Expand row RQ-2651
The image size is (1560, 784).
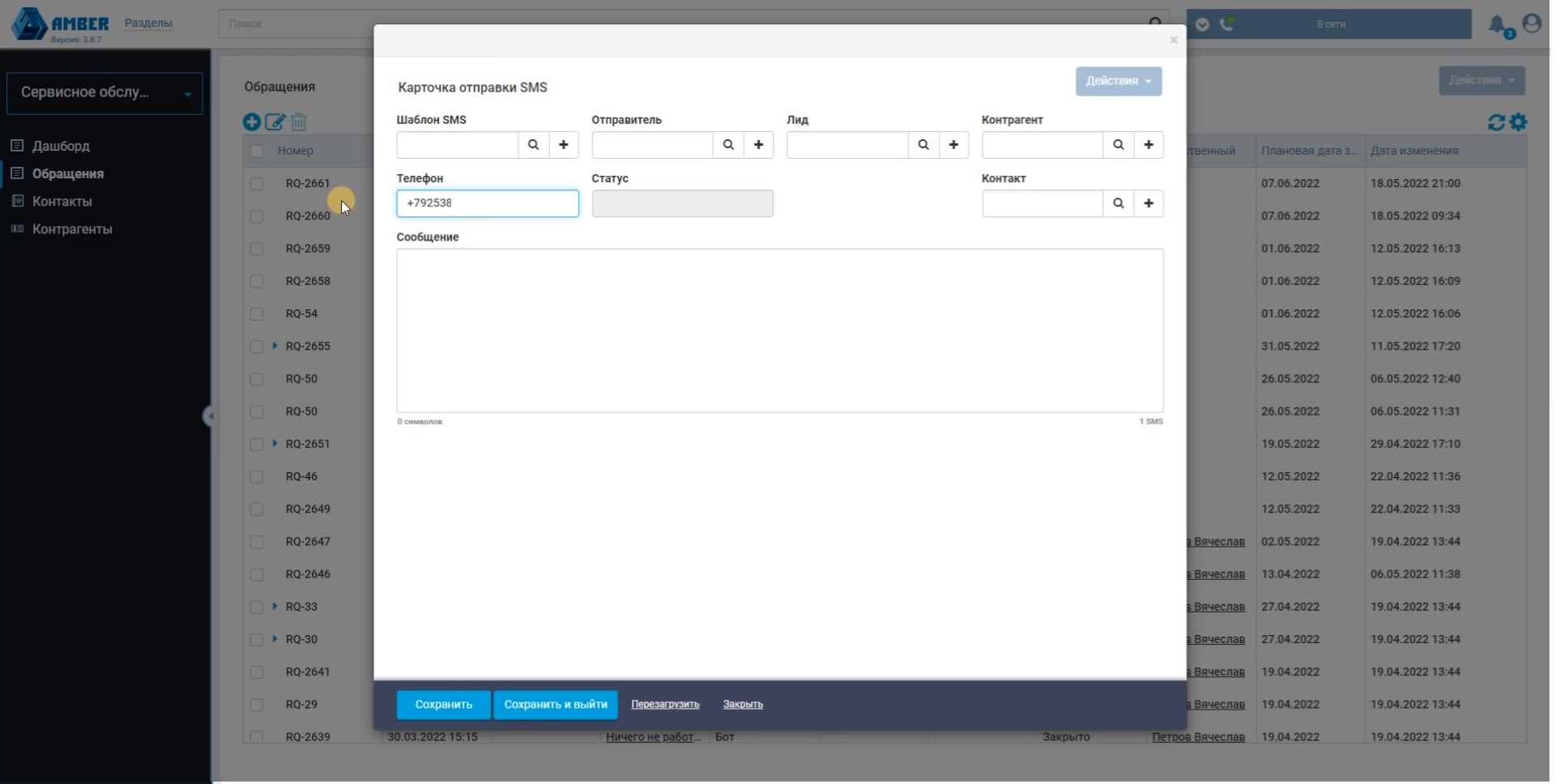(x=275, y=444)
